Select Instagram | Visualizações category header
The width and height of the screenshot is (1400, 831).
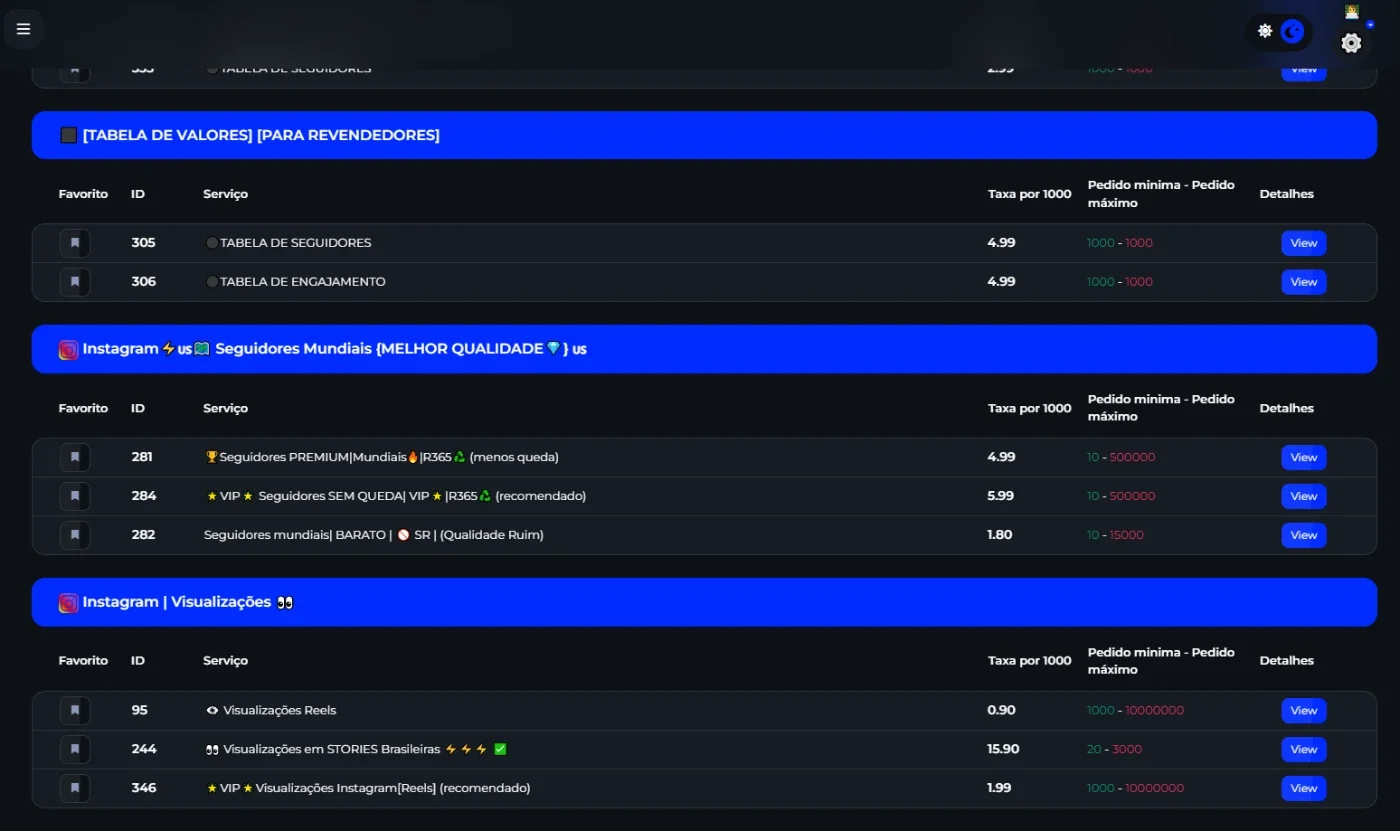point(704,602)
